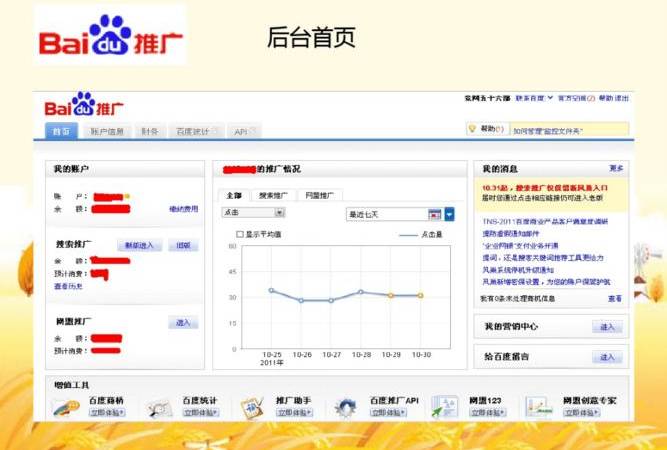Image resolution: width=667 pixels, height=450 pixels.
Task: Open the calendar icon in the date field
Action: pyautogui.click(x=434, y=214)
